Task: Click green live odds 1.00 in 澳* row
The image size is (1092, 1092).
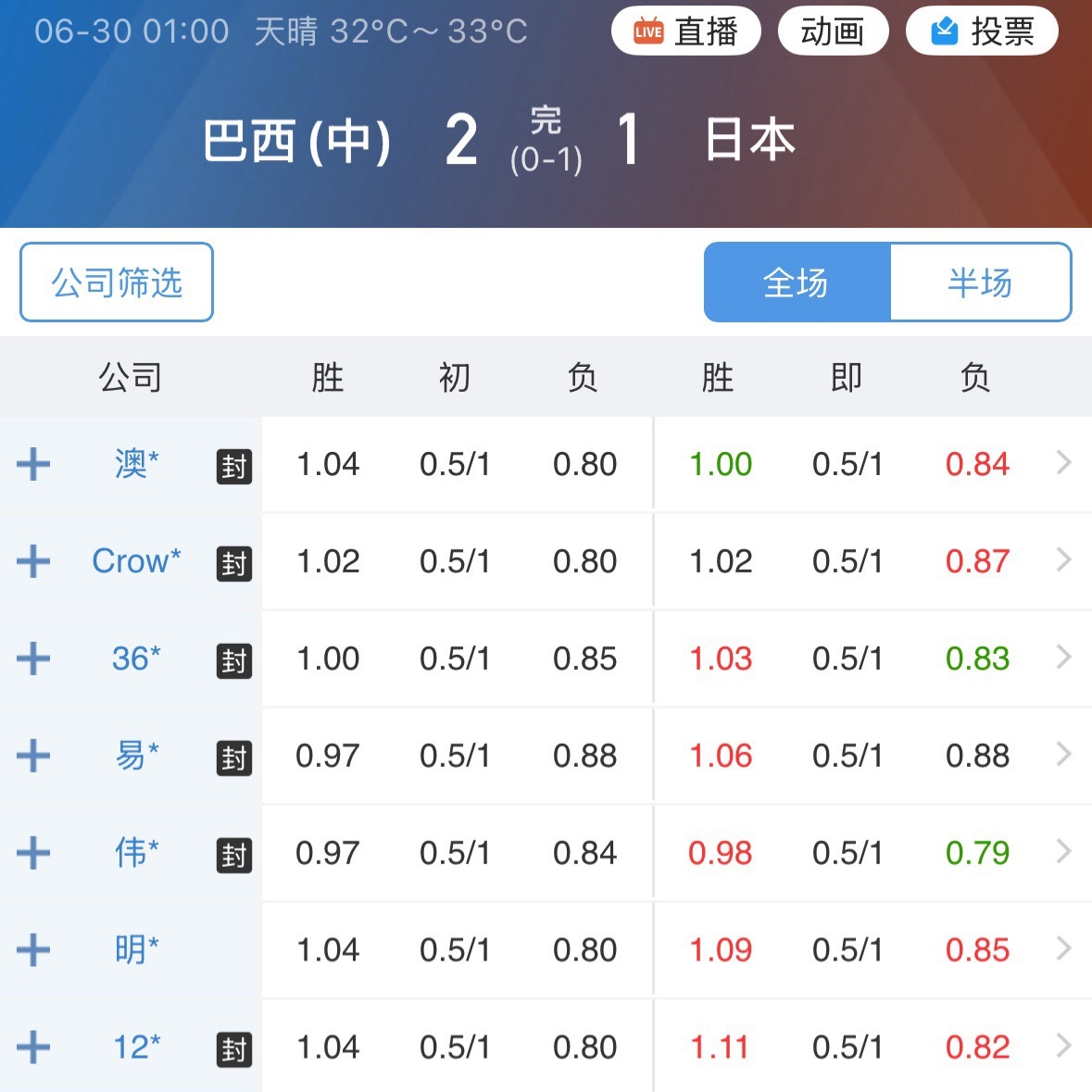Action: pos(721,465)
